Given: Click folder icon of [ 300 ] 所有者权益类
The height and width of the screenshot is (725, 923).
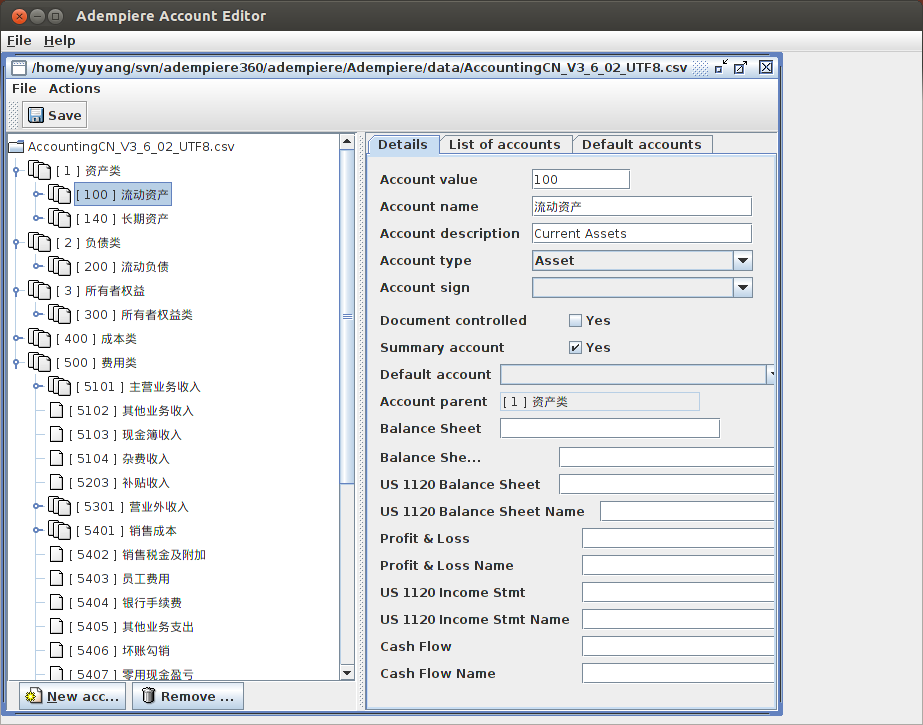Looking at the screenshot, I should point(59,314).
